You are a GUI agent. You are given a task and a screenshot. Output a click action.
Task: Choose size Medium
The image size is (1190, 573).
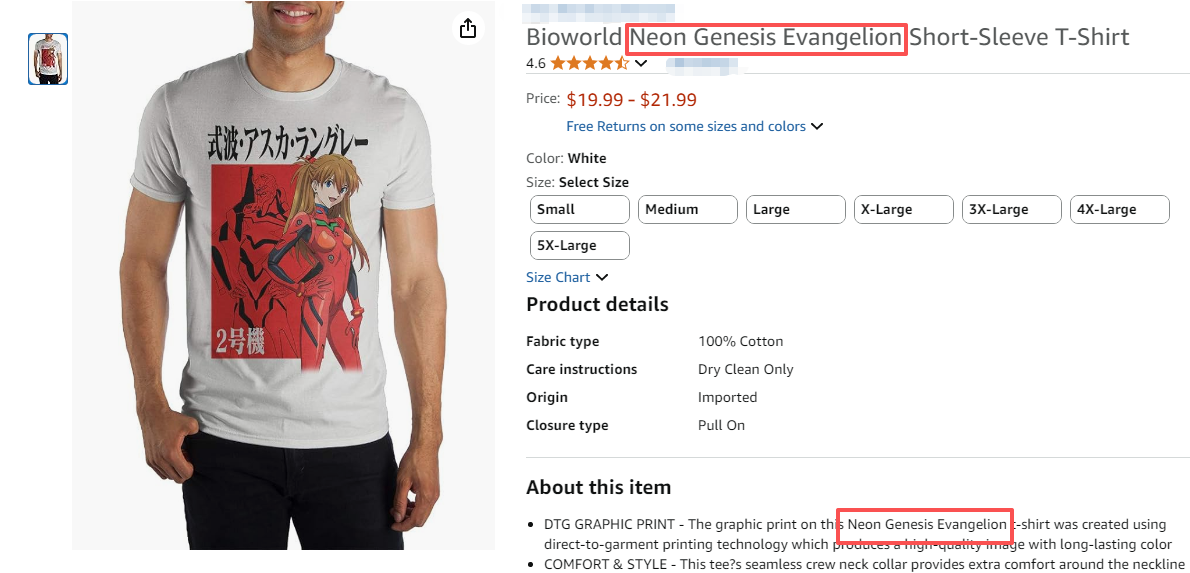coord(687,209)
